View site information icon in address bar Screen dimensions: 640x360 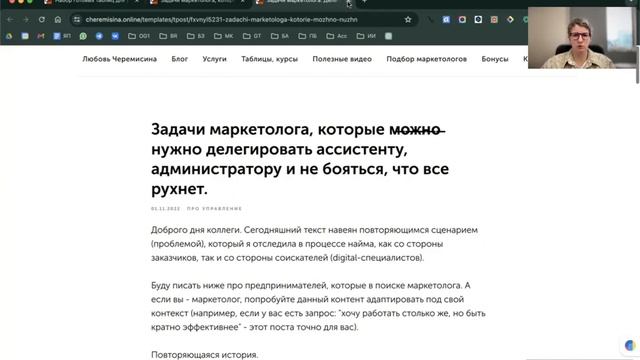click(77, 20)
